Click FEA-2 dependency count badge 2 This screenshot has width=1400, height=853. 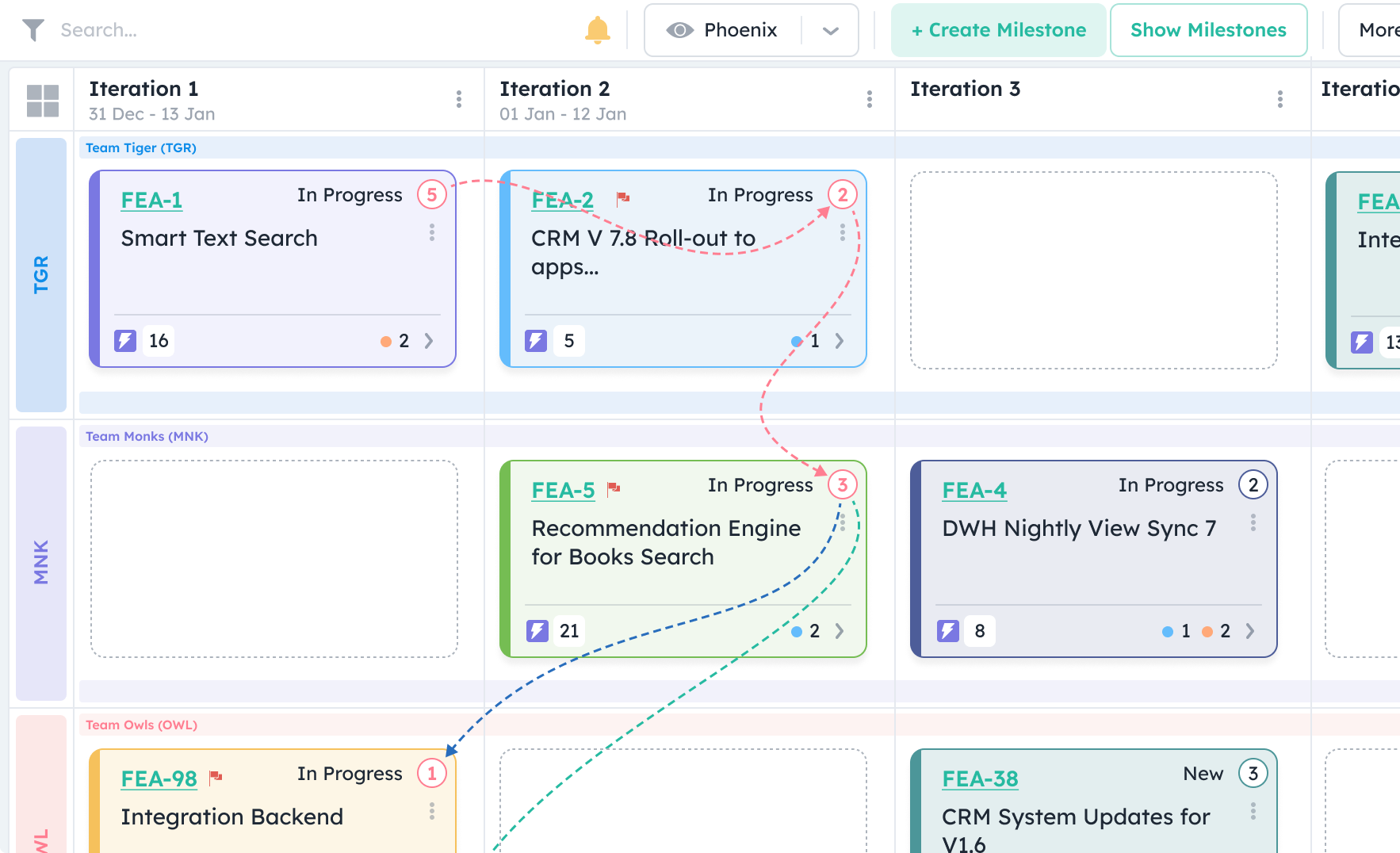(x=843, y=195)
